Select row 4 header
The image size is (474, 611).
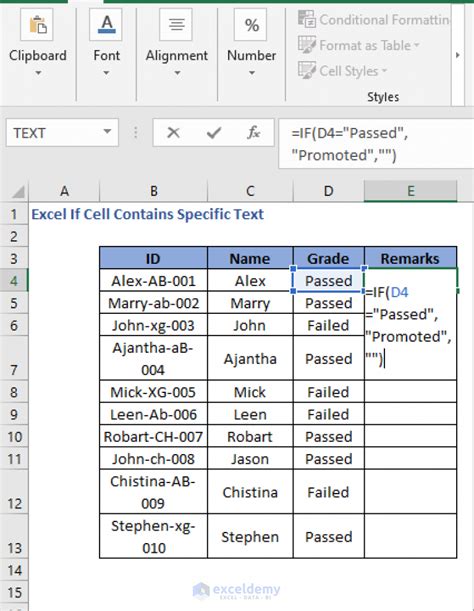[14, 280]
